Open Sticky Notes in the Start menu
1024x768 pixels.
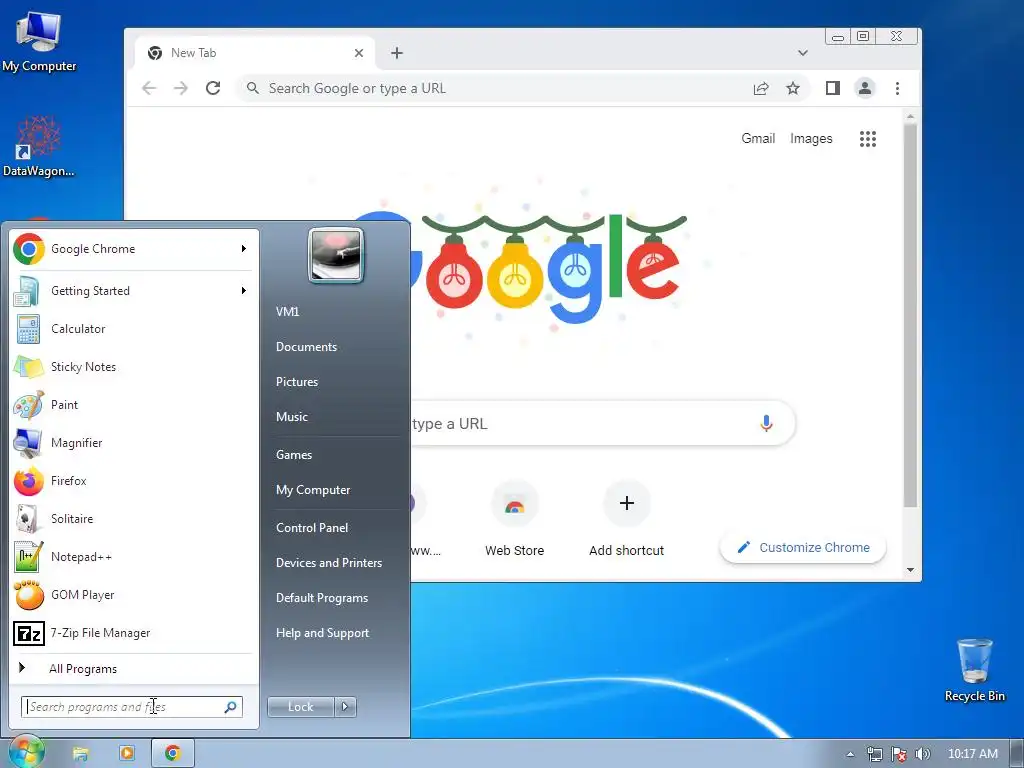click(x=134, y=367)
